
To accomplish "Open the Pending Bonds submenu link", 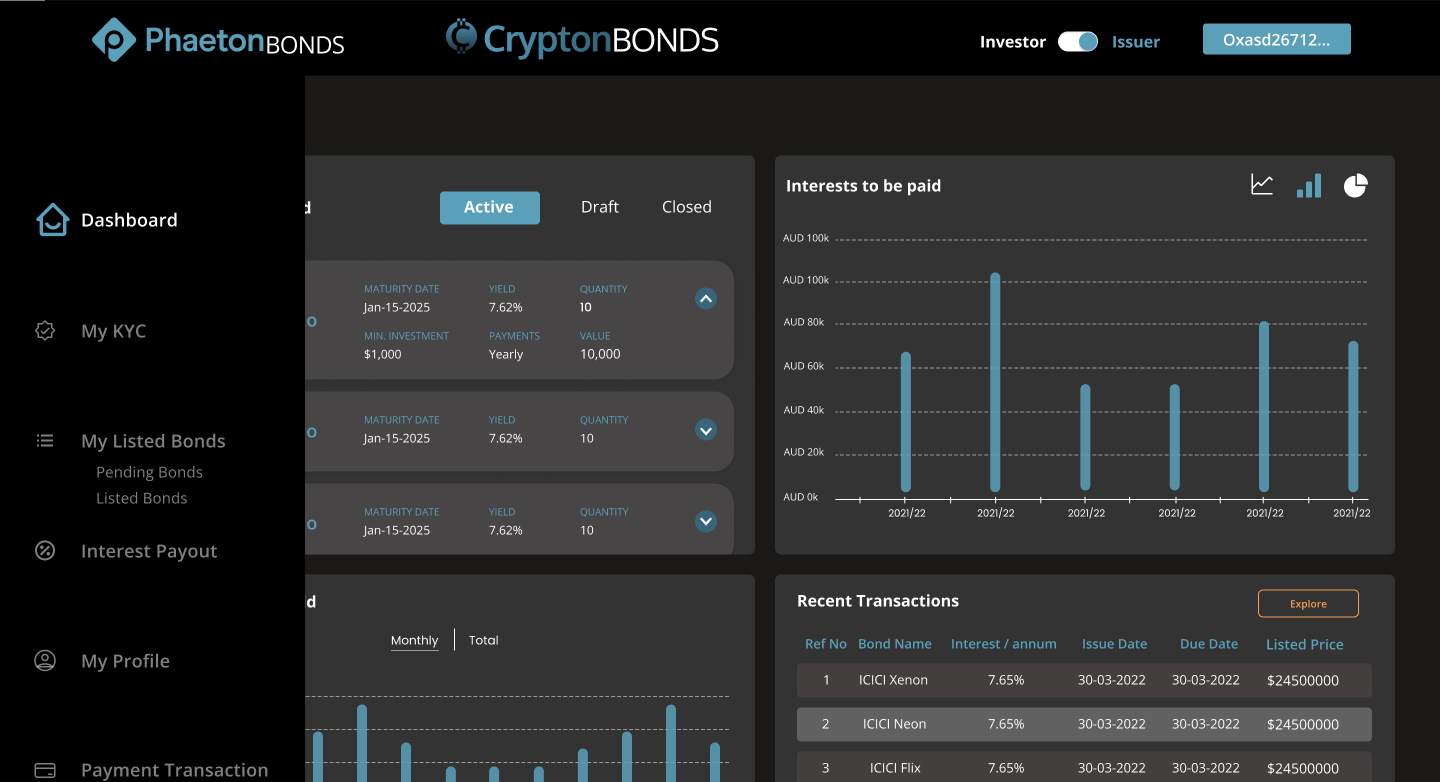I will click(x=149, y=472).
